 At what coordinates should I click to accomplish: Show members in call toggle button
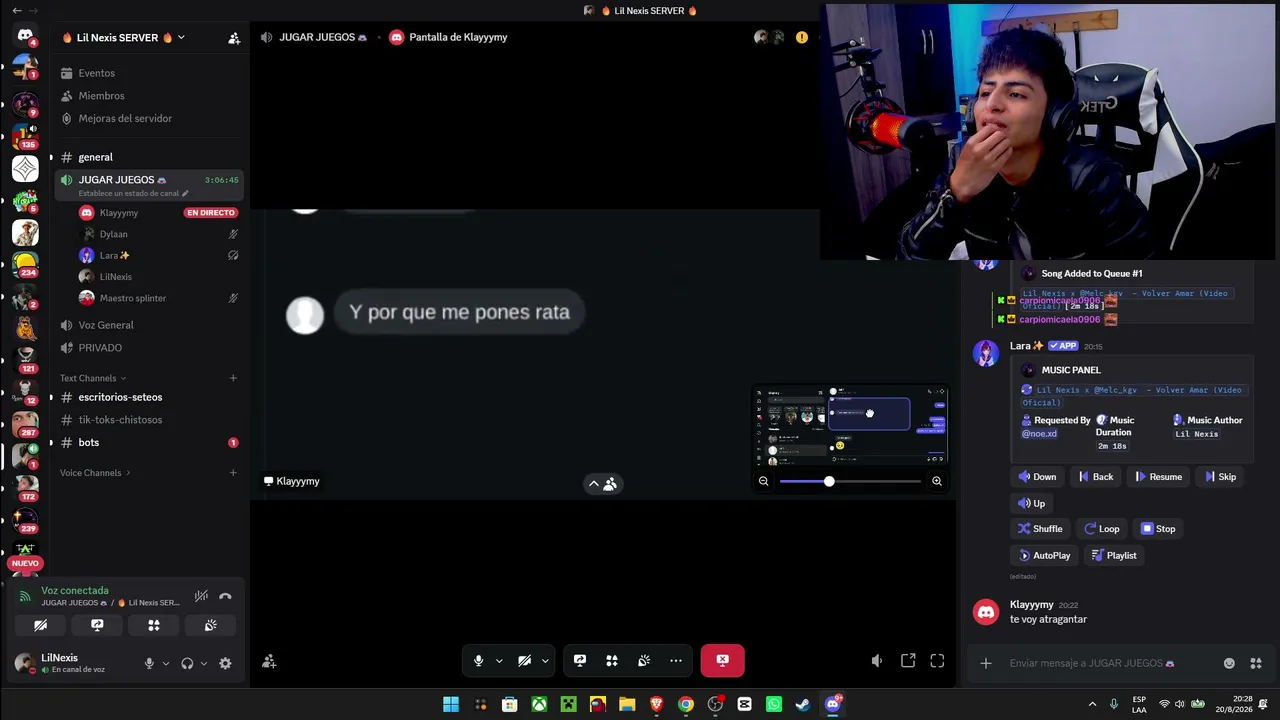click(602, 484)
